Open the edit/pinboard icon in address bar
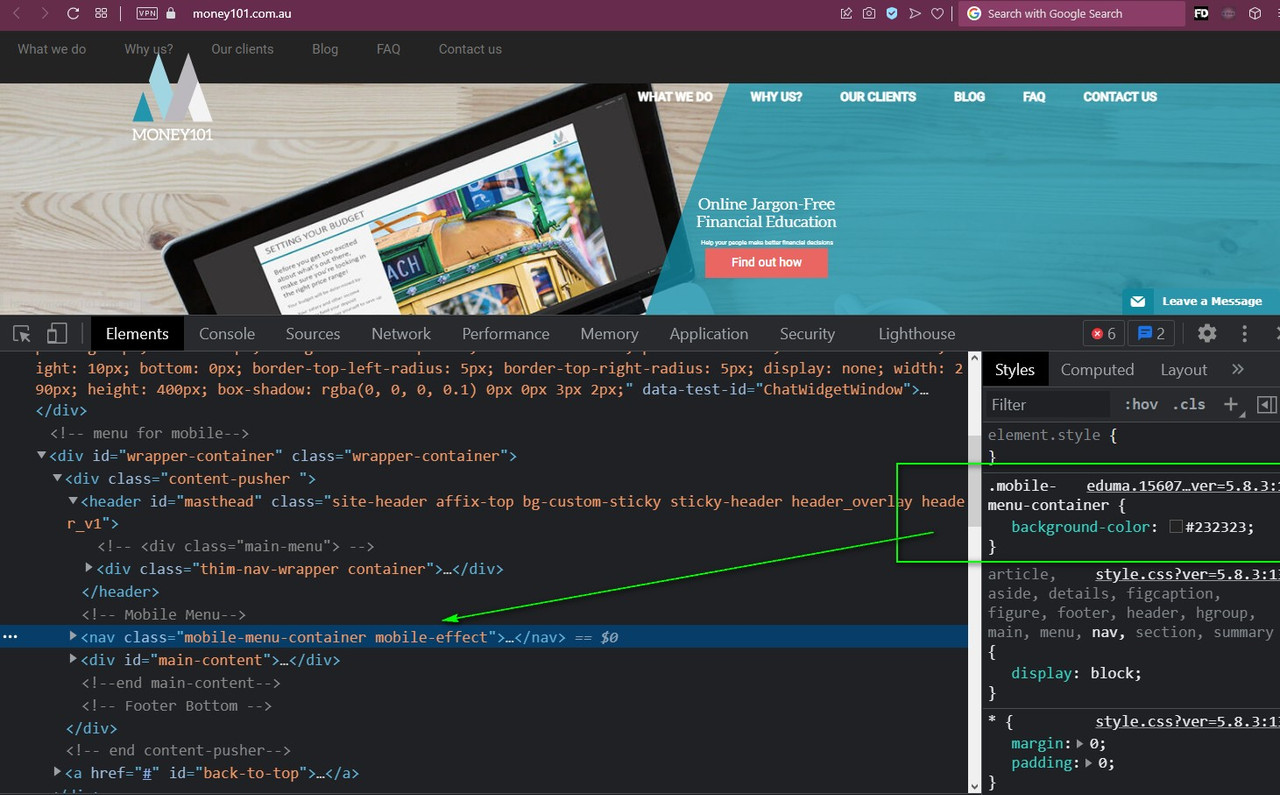 pos(846,14)
